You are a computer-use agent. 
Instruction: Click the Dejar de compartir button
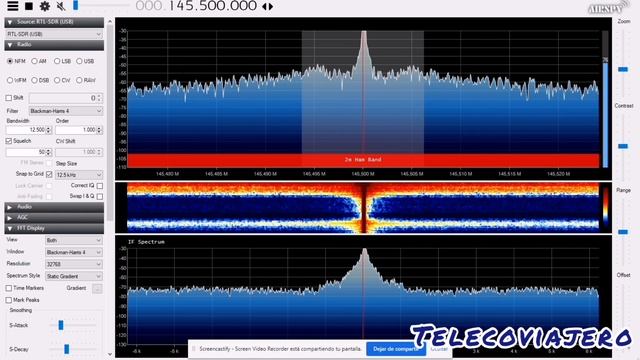pyautogui.click(x=395, y=349)
